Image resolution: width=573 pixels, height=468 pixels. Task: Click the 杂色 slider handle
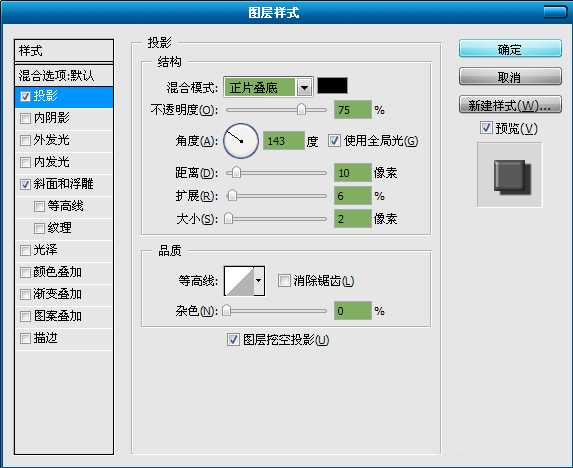point(227,311)
